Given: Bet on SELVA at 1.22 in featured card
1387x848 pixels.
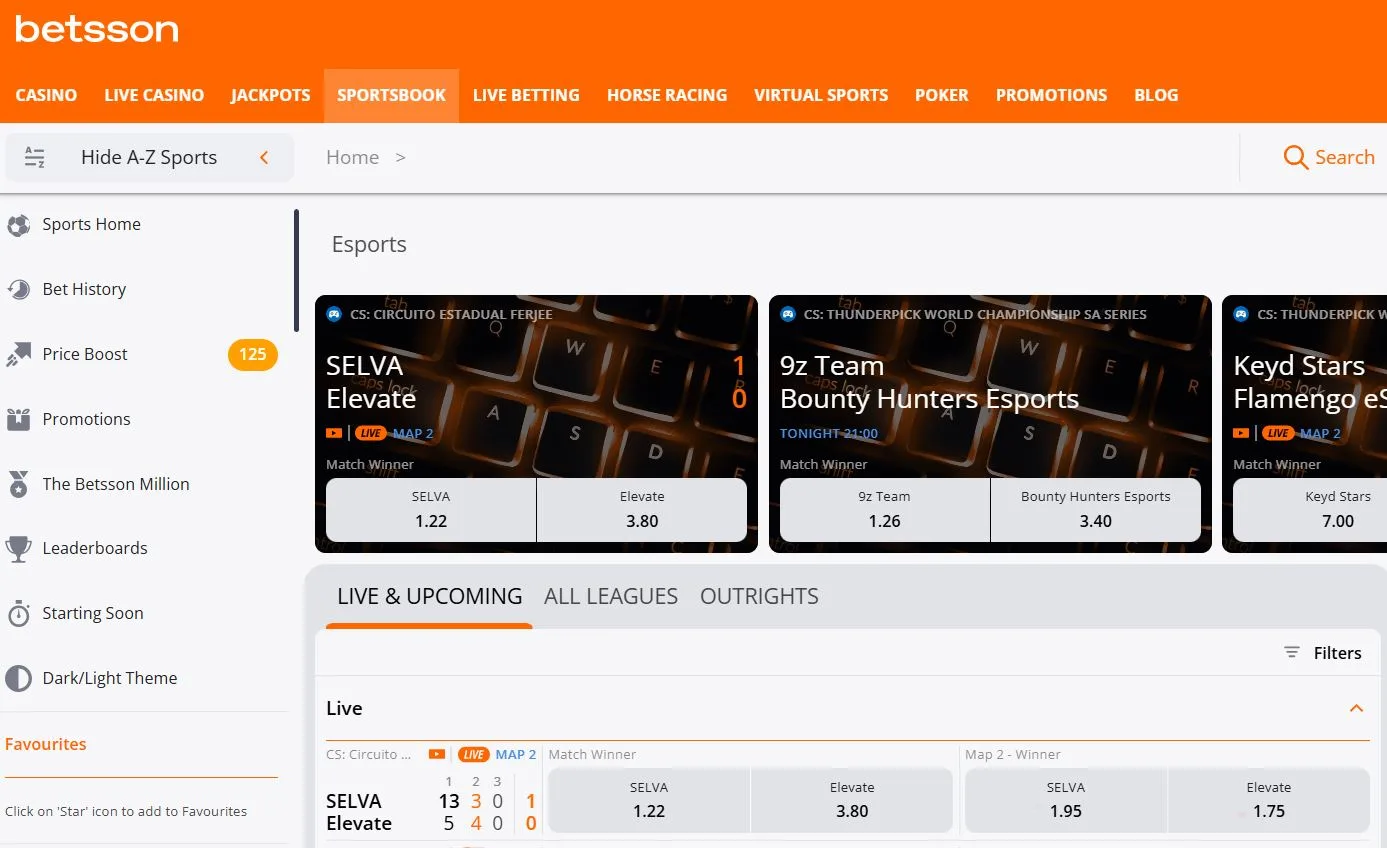Looking at the screenshot, I should click(431, 510).
